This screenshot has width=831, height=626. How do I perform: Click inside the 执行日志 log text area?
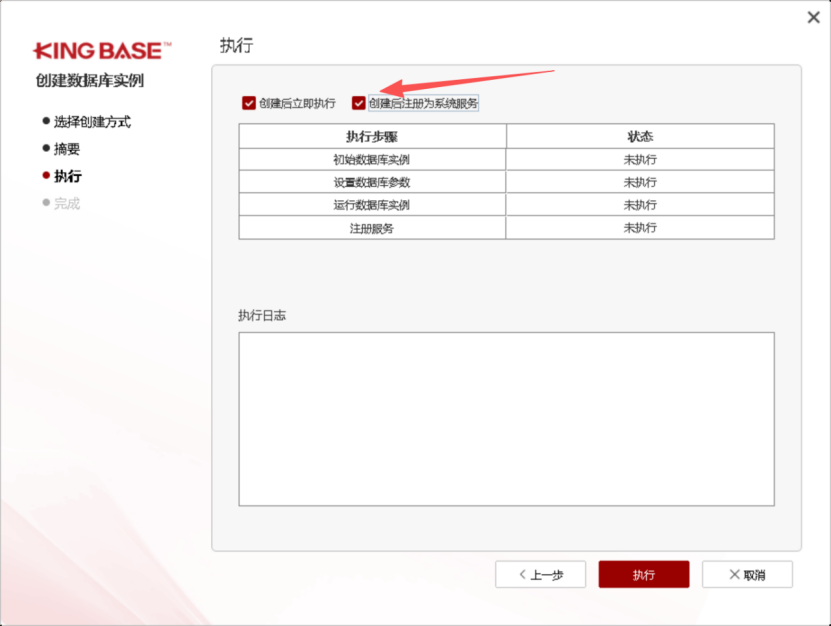pos(506,418)
